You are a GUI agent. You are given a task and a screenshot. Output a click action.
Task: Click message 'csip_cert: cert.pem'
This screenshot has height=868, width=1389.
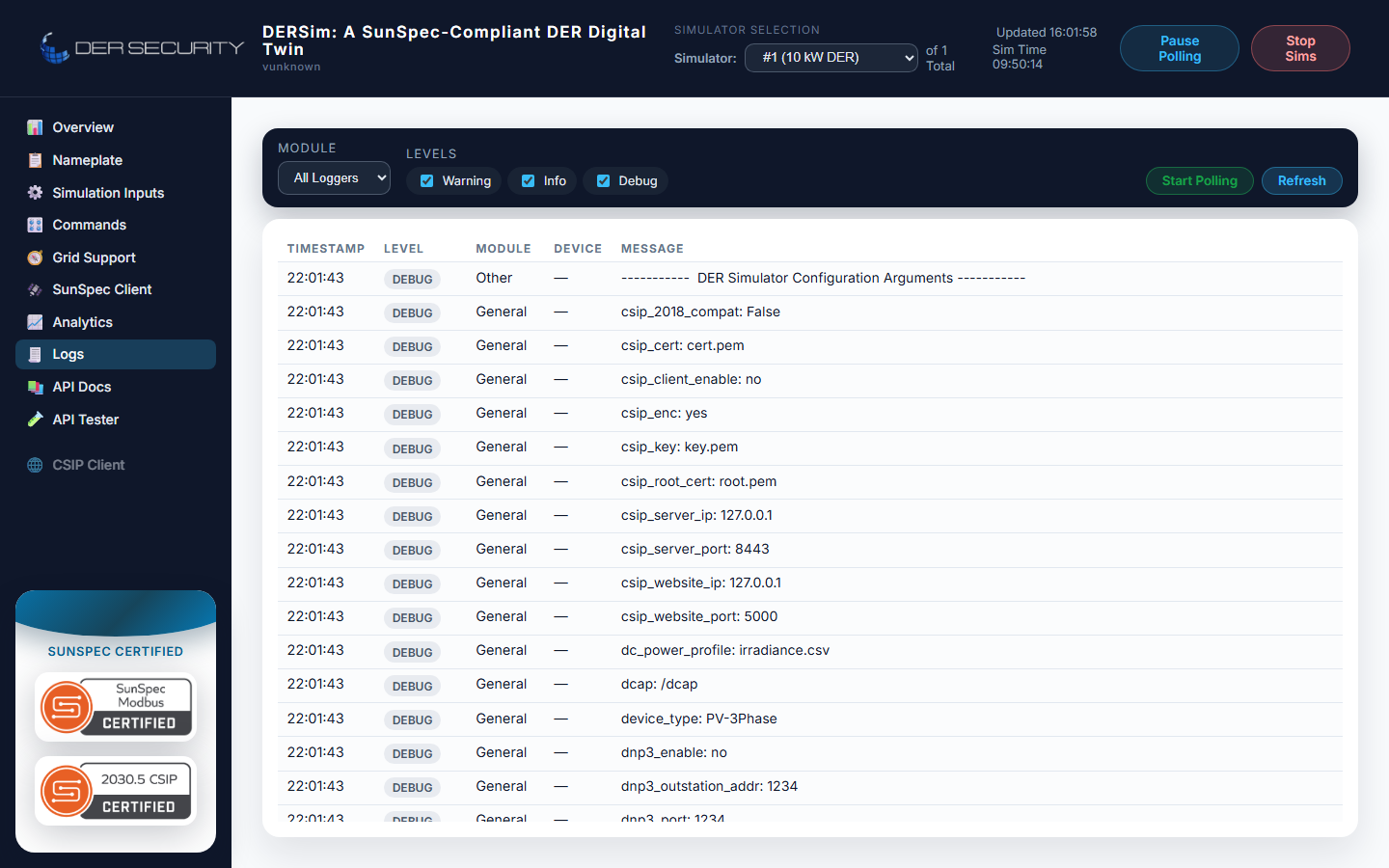[683, 345]
